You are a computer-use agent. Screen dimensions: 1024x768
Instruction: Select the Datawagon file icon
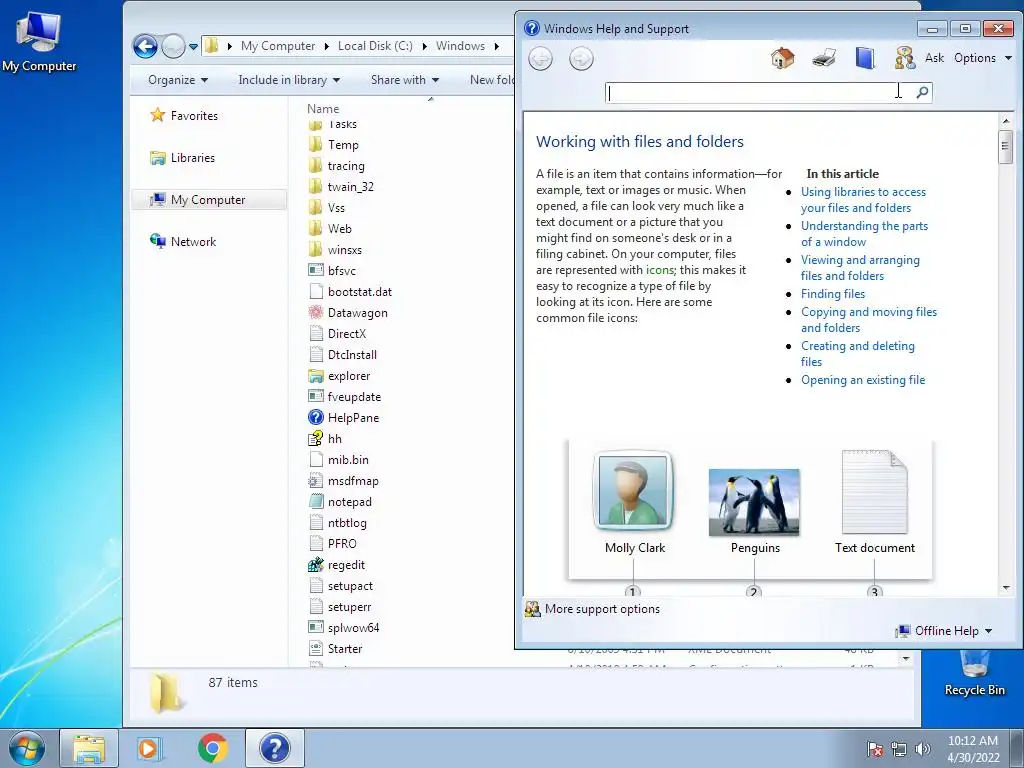(x=315, y=312)
